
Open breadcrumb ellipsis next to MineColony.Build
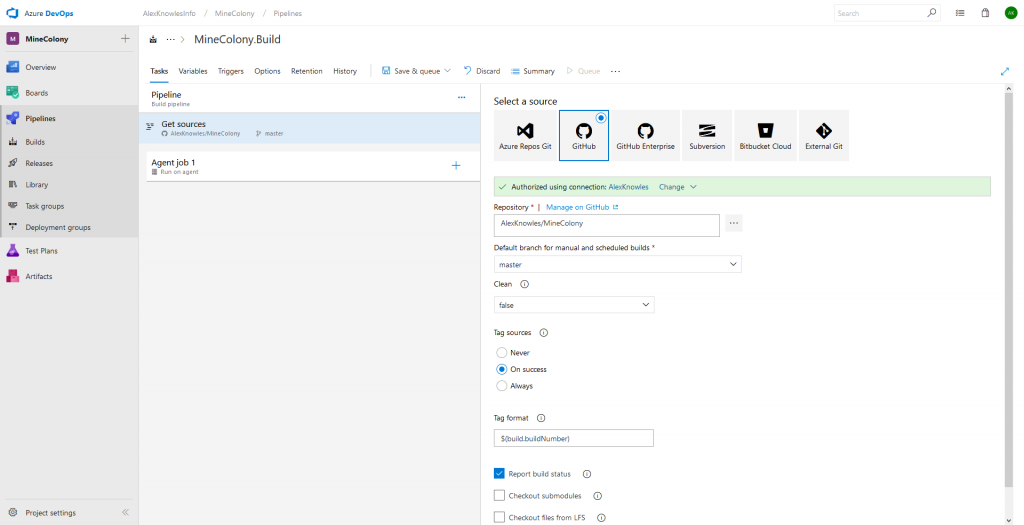click(x=170, y=39)
